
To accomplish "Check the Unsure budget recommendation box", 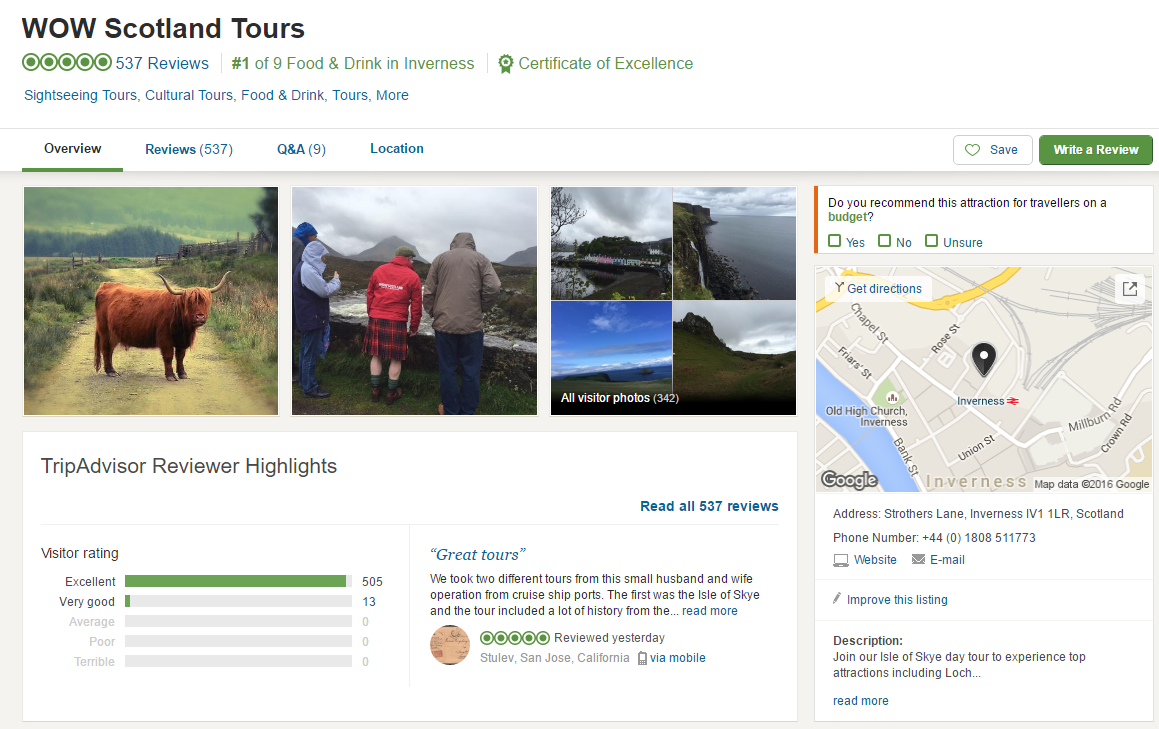I will pos(931,241).
